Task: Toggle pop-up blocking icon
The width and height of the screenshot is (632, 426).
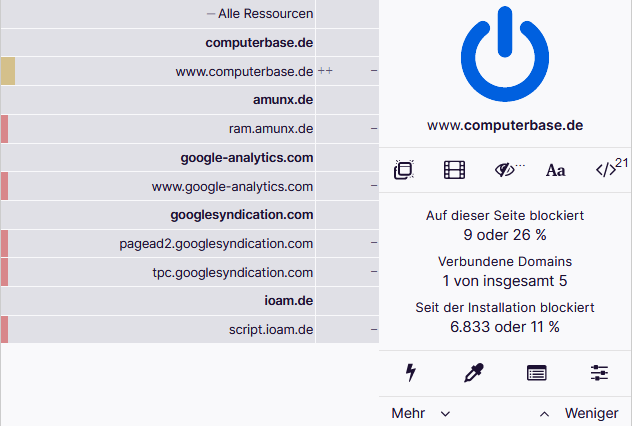Action: point(404,170)
